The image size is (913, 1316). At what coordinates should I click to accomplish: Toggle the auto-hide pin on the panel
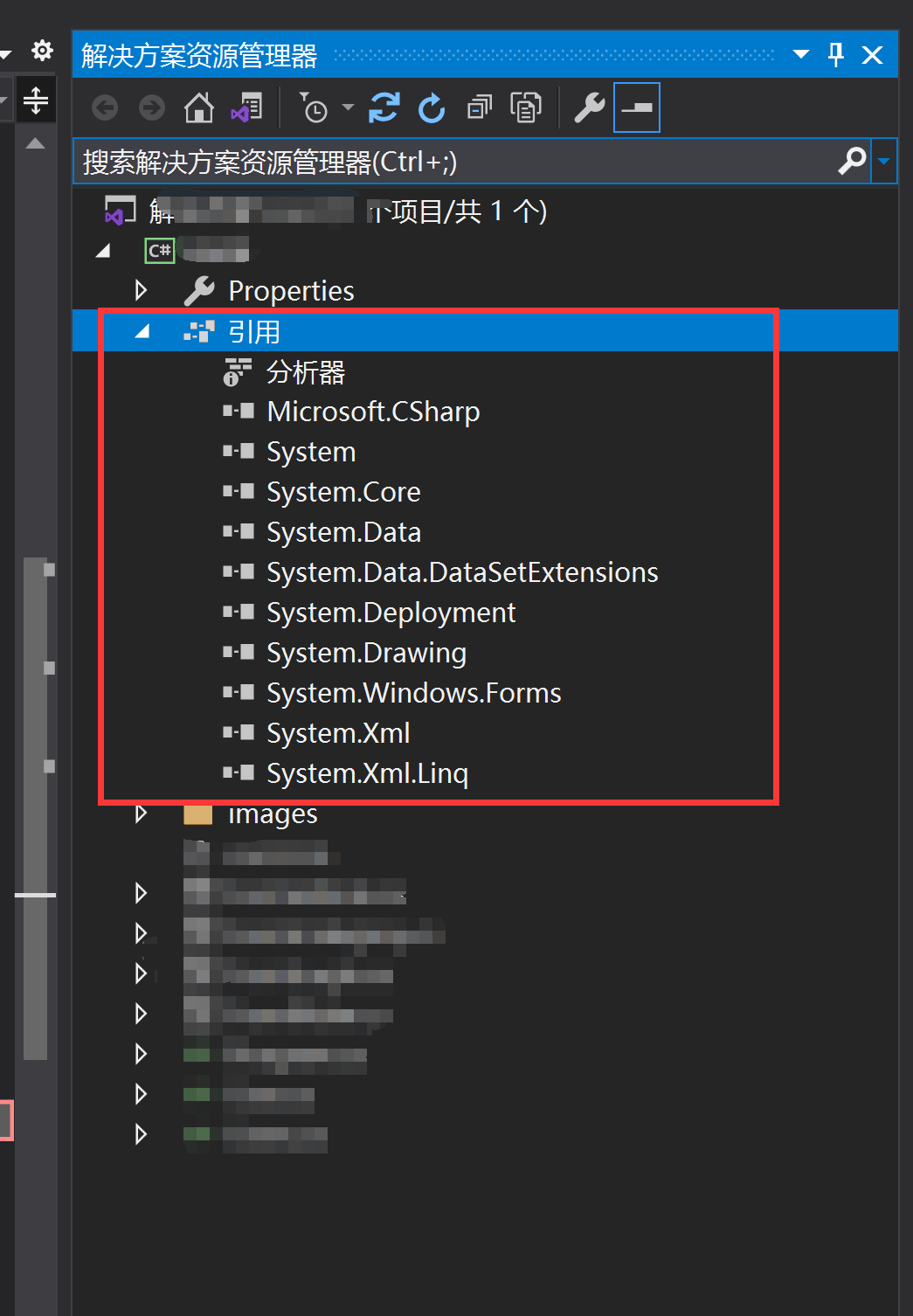click(x=836, y=55)
